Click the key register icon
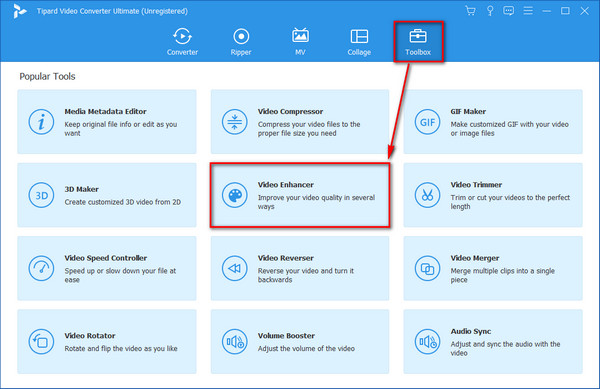 (490, 11)
